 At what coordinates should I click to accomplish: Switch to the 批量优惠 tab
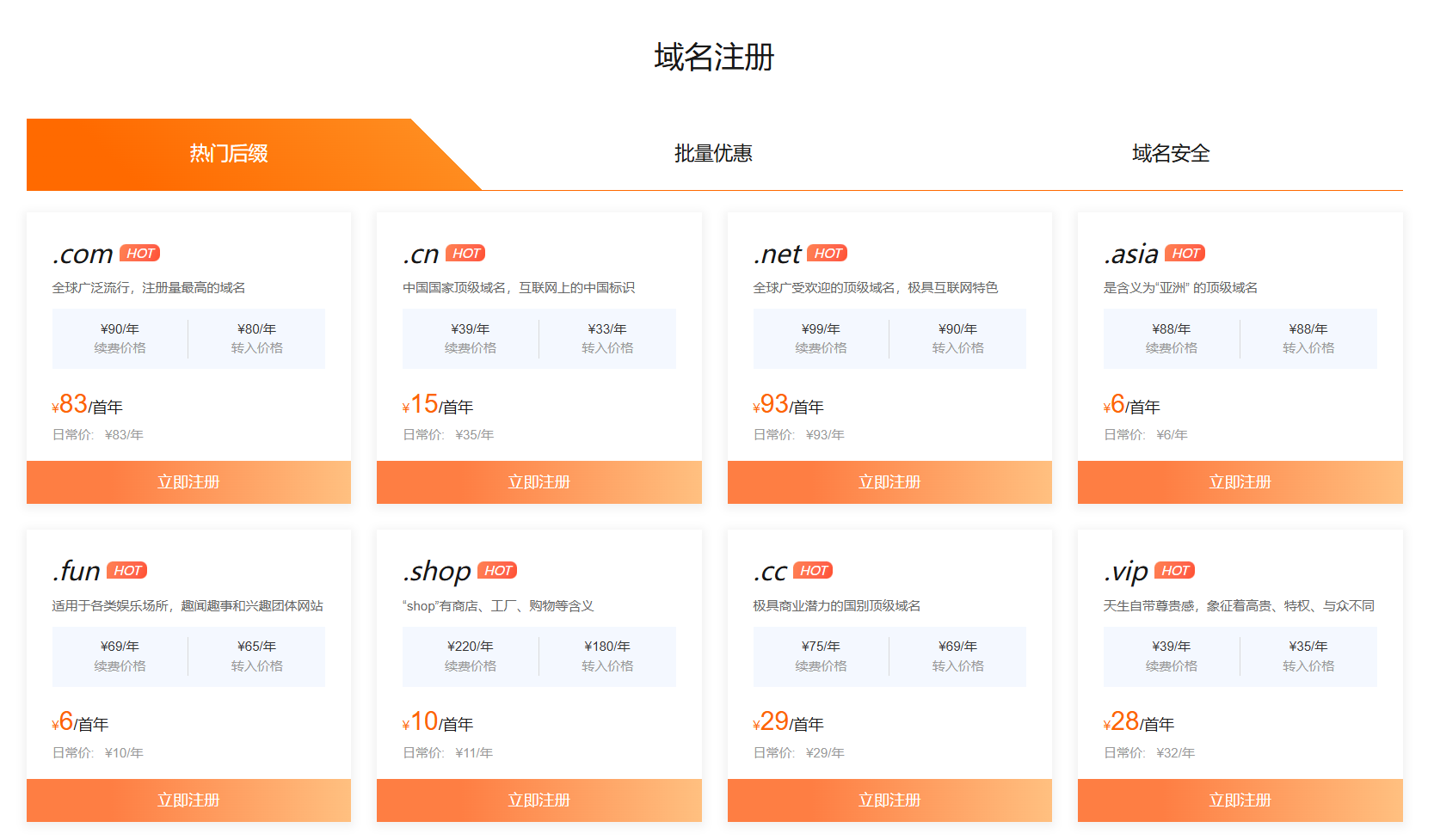pos(713,154)
